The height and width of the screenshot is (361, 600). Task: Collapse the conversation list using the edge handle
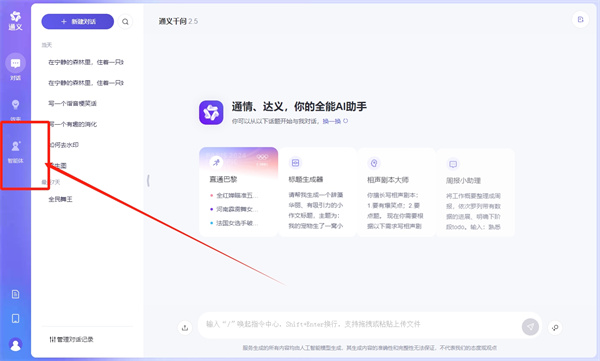(x=148, y=181)
